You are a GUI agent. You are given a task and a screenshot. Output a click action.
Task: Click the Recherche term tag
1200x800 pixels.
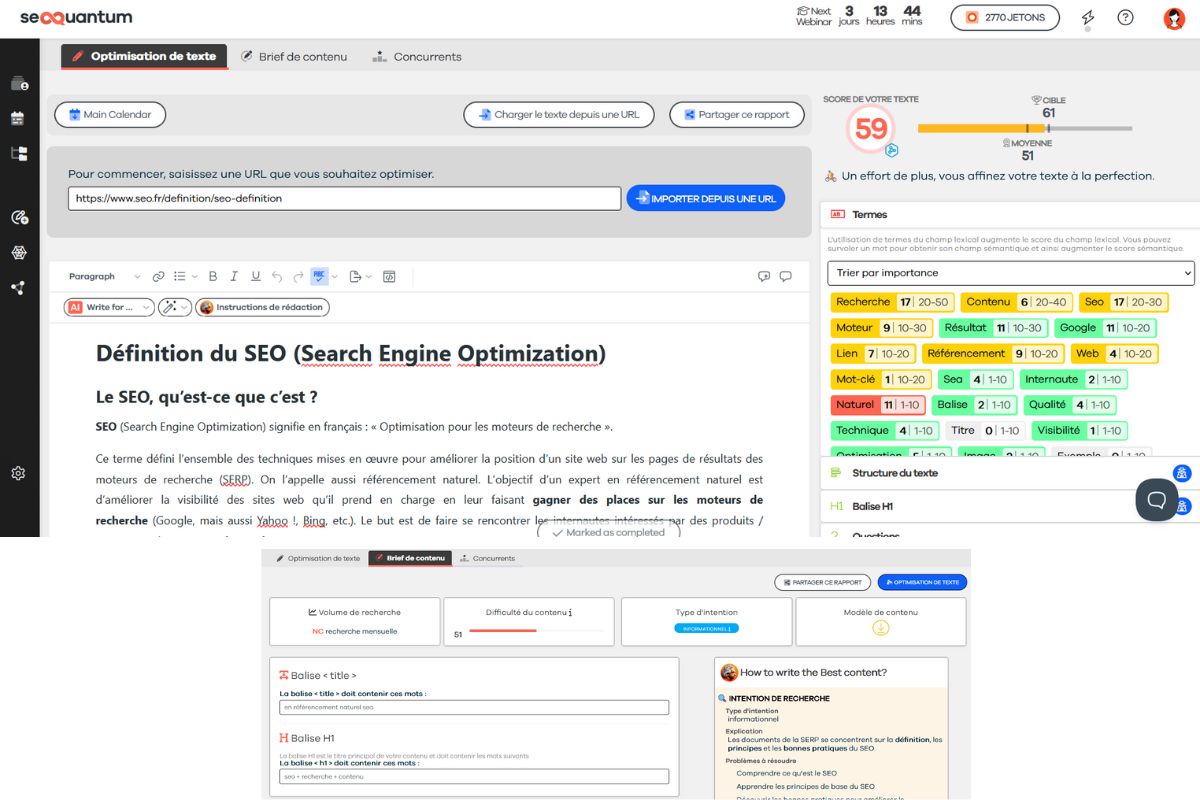892,302
